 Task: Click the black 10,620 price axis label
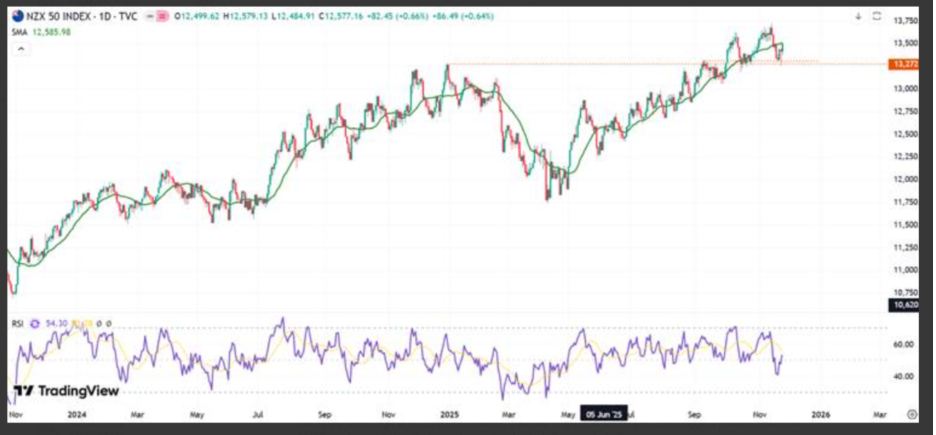pos(903,306)
